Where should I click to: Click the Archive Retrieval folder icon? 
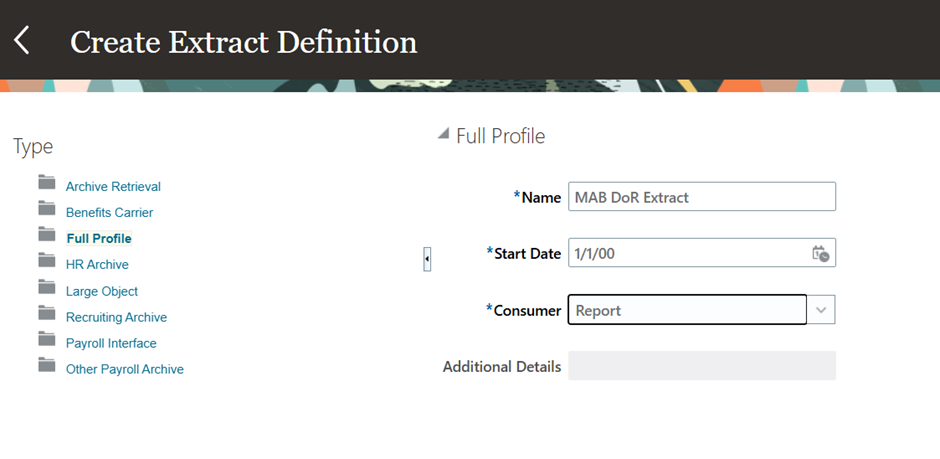(47, 182)
